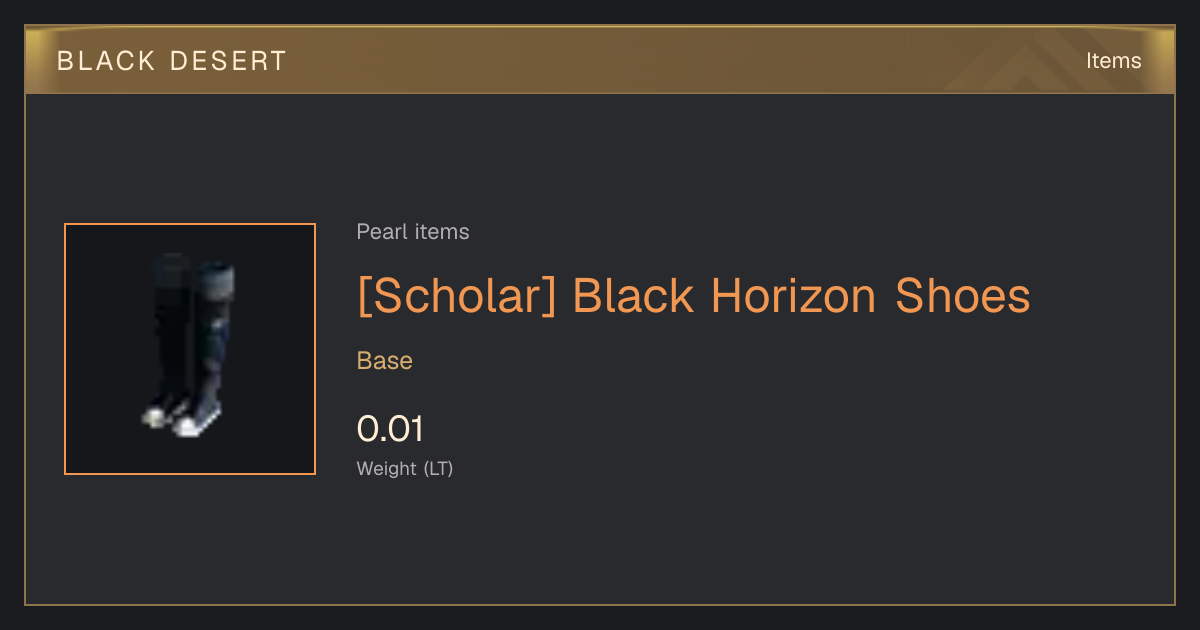This screenshot has width=1200, height=630.
Task: Click the orange frame around item thumbnail
Action: [x=190, y=349]
